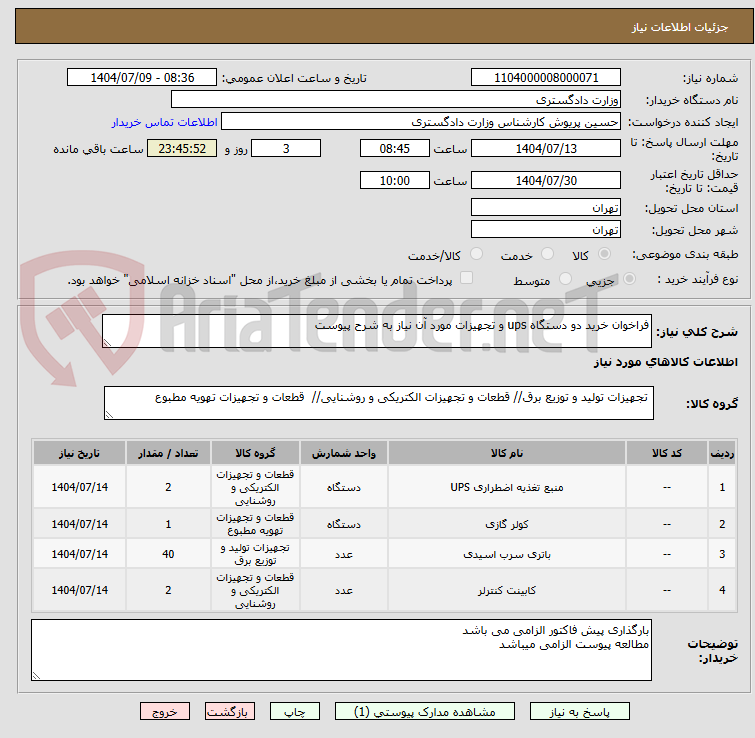Click the general description text area
This screenshot has height=738, width=755.
377,331
